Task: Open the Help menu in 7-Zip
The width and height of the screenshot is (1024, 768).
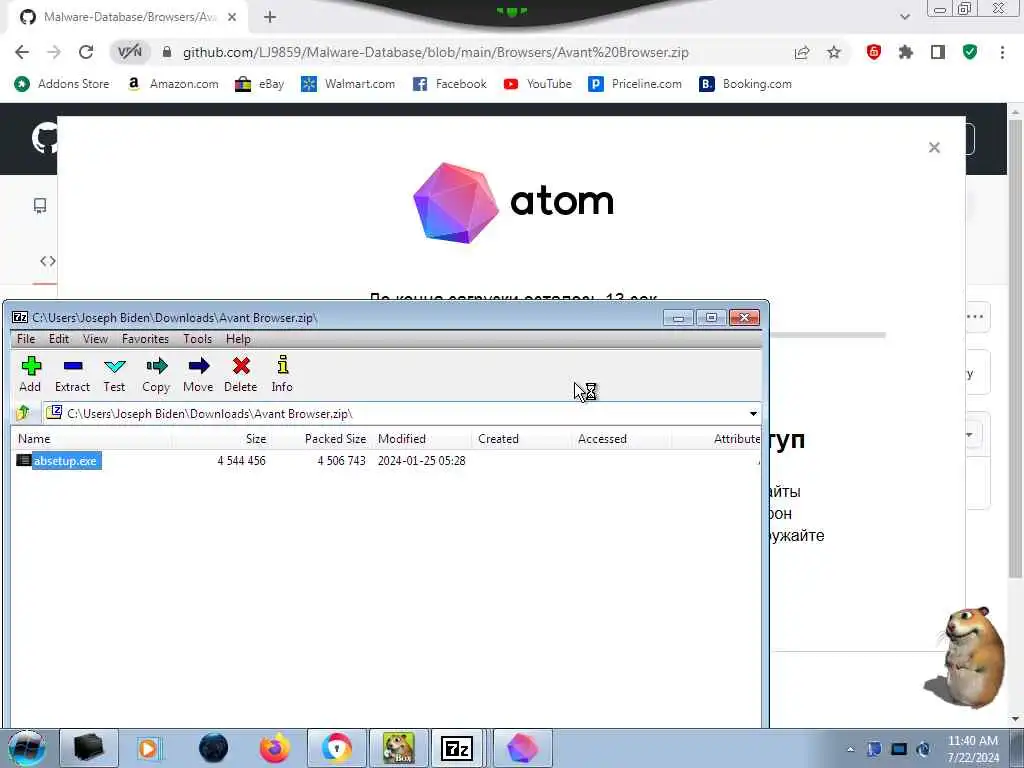Action: click(238, 338)
